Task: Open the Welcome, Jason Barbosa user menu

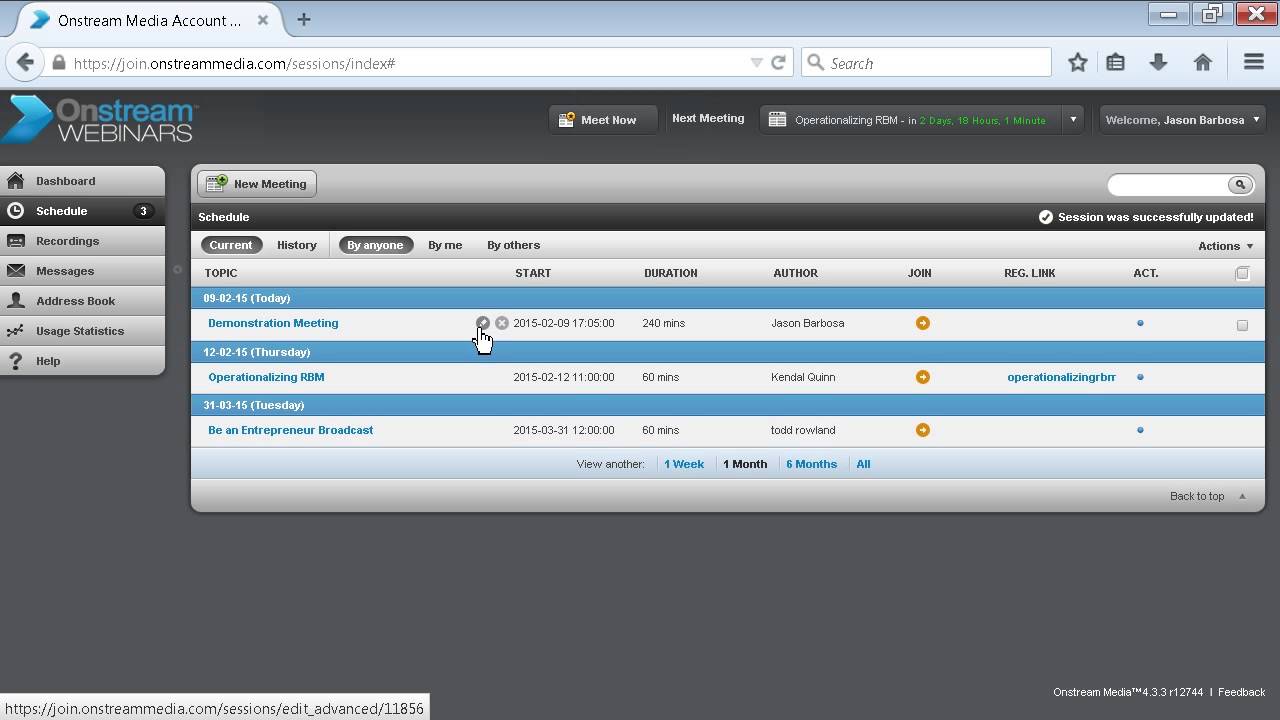Action: pos(1182,120)
